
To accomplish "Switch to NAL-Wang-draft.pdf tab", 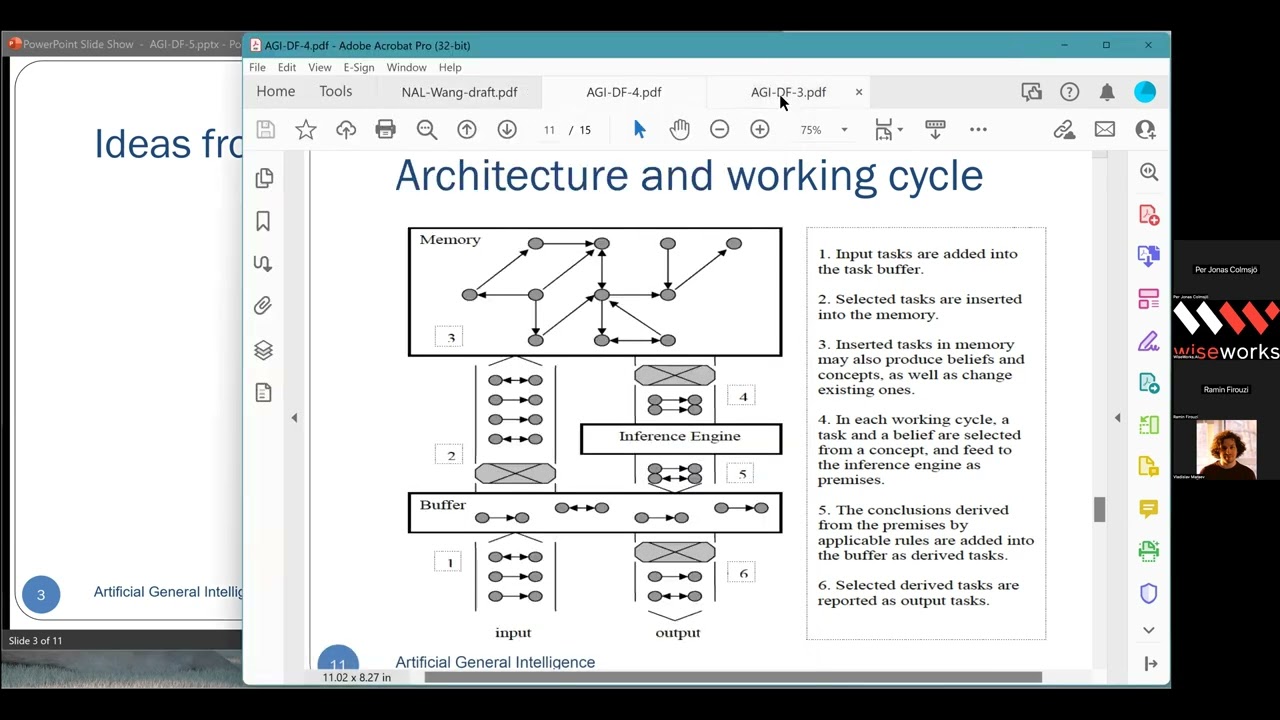I will 459,92.
